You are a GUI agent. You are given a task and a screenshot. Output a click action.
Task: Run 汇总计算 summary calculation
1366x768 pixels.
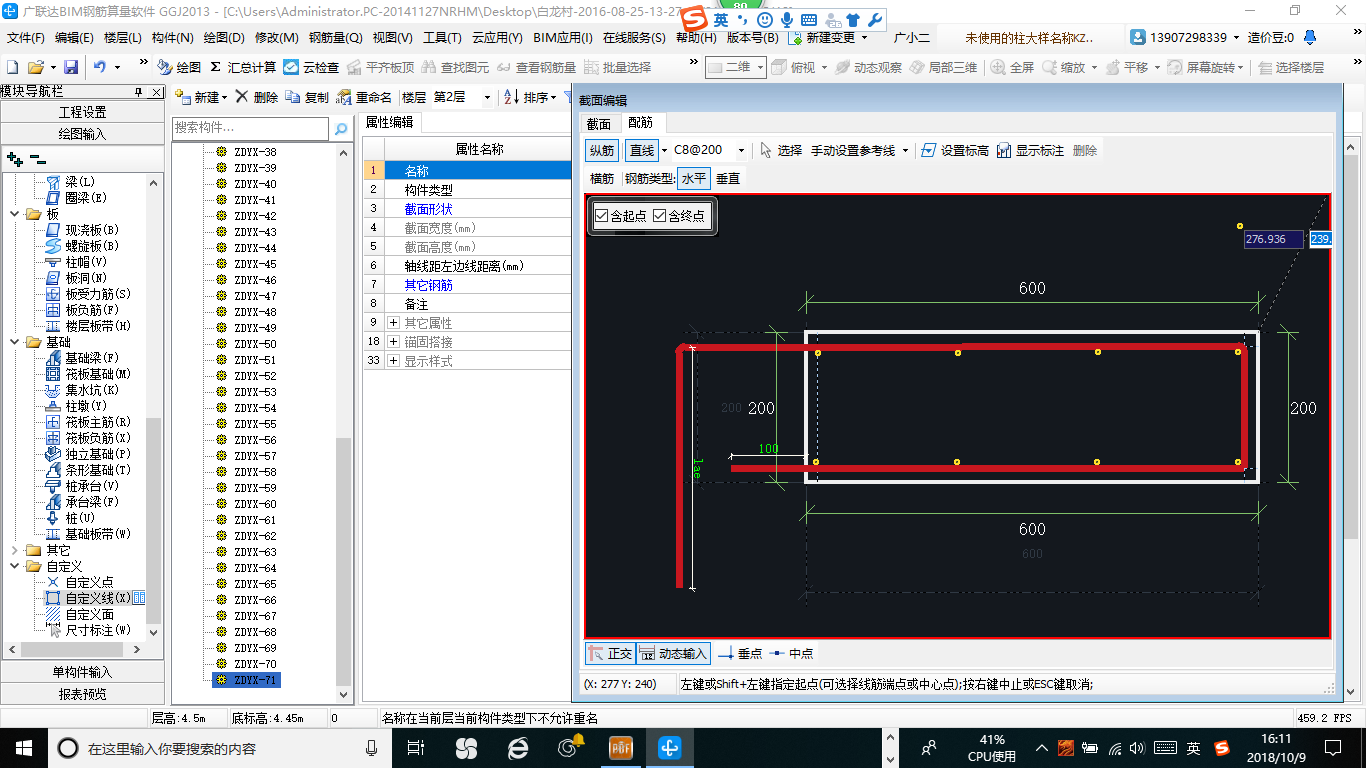point(243,67)
